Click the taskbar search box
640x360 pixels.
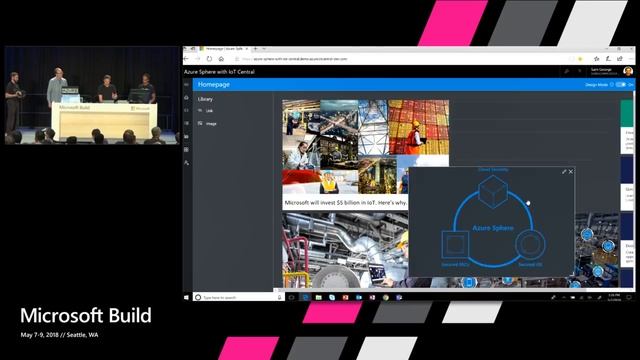point(239,298)
